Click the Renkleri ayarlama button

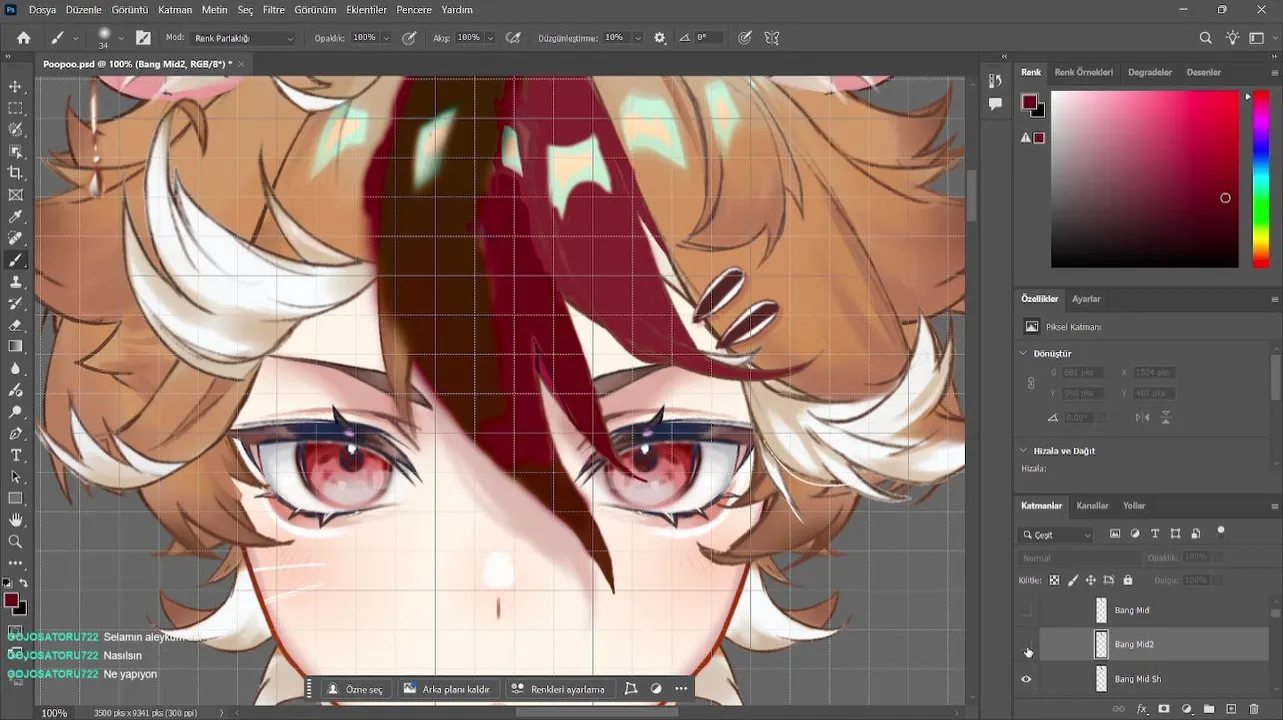(558, 689)
